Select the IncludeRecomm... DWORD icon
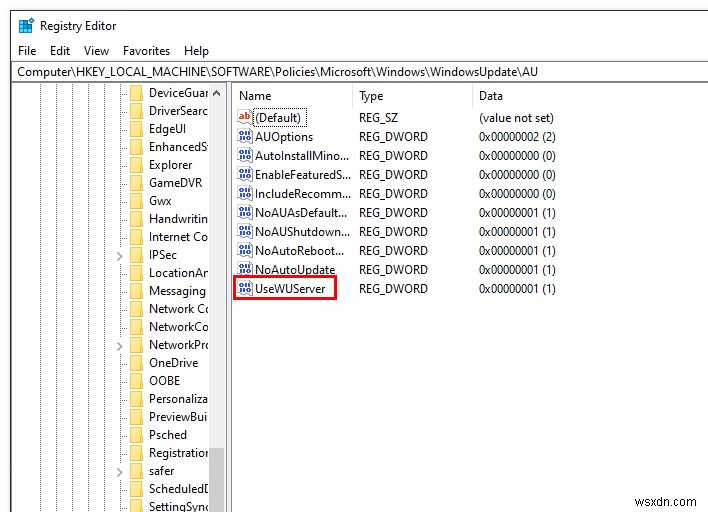 click(245, 193)
